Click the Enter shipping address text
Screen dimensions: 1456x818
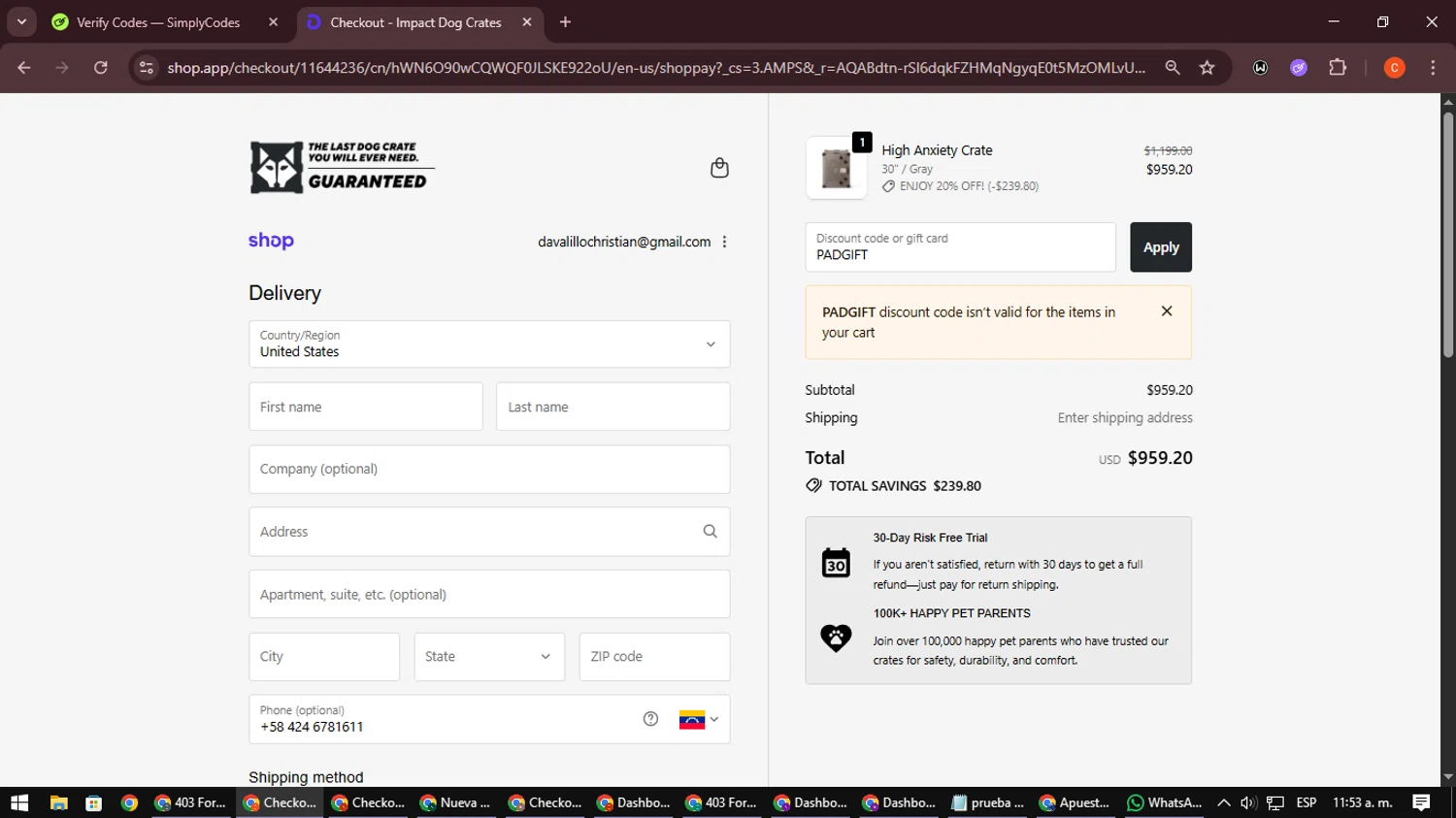(1125, 417)
